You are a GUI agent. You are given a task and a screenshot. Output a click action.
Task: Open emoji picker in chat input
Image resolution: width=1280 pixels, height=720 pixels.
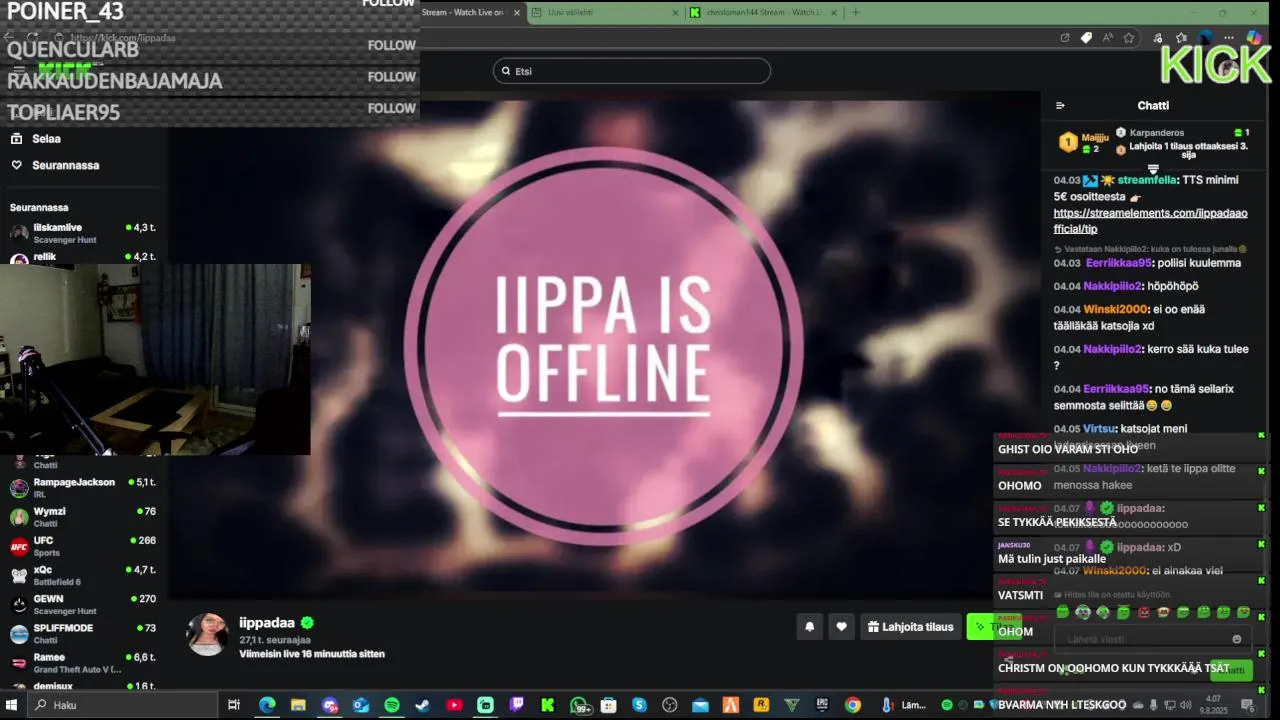pyautogui.click(x=1237, y=639)
